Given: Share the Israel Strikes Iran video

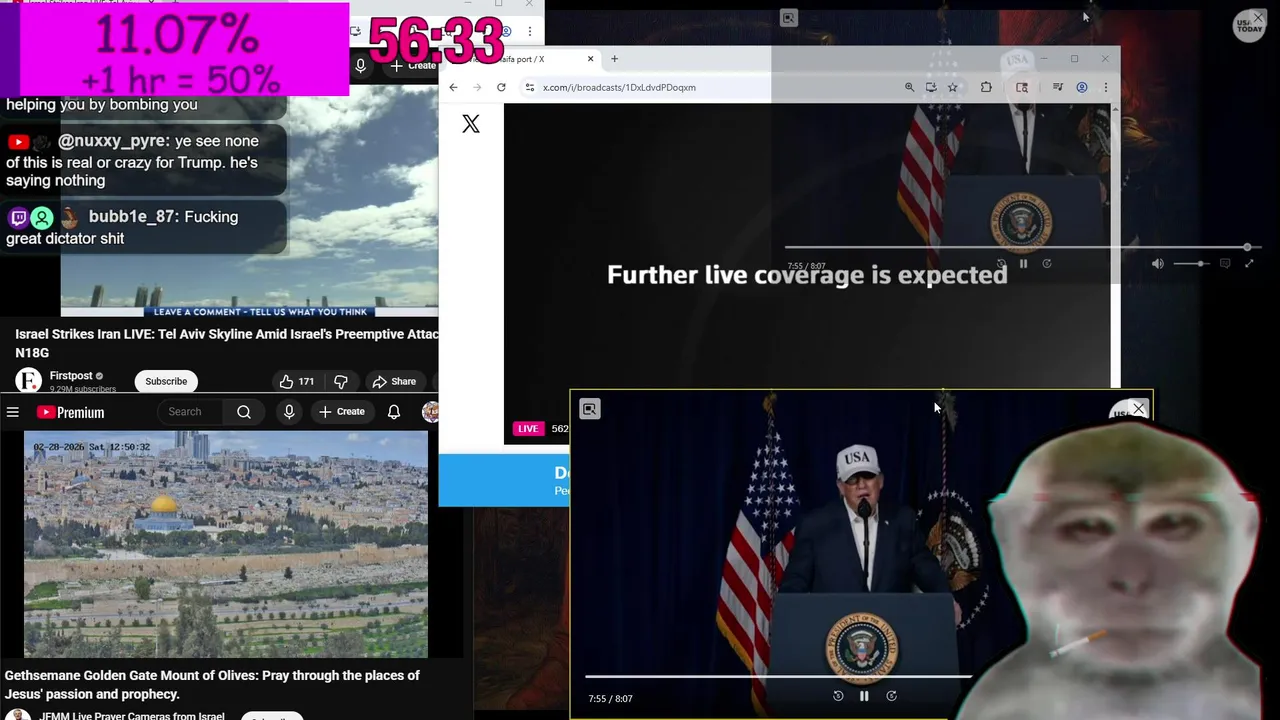Looking at the screenshot, I should click(x=394, y=381).
